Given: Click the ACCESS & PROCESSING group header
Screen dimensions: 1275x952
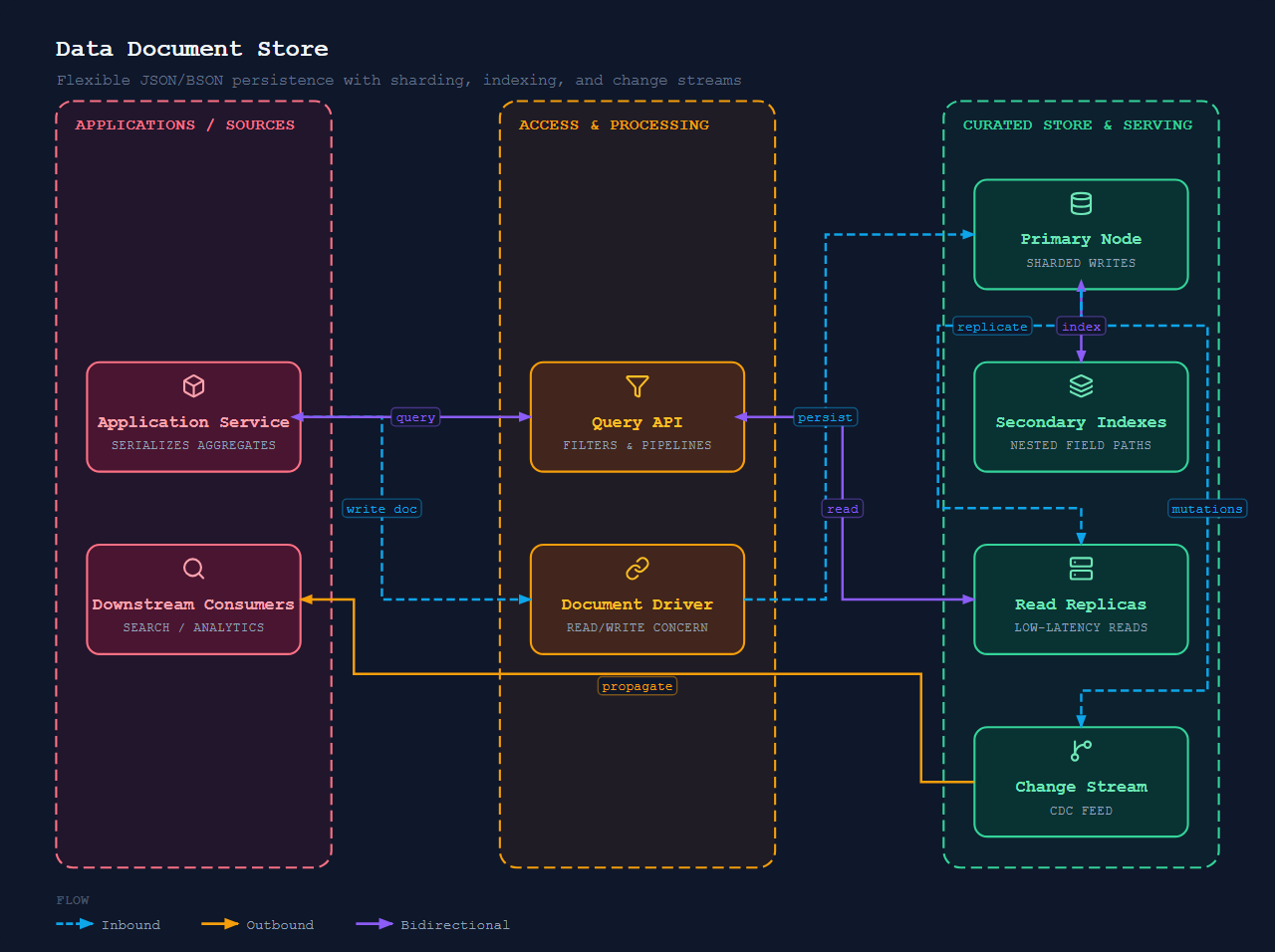Looking at the screenshot, I should pos(614,124).
